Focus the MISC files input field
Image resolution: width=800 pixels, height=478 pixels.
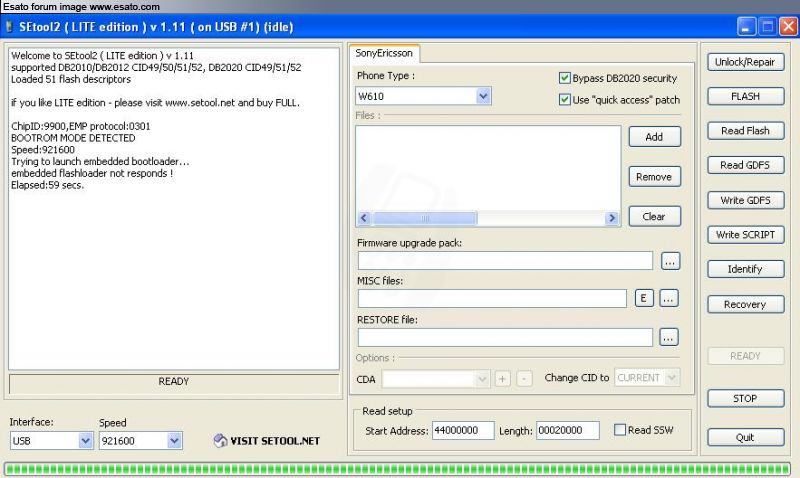tap(492, 298)
